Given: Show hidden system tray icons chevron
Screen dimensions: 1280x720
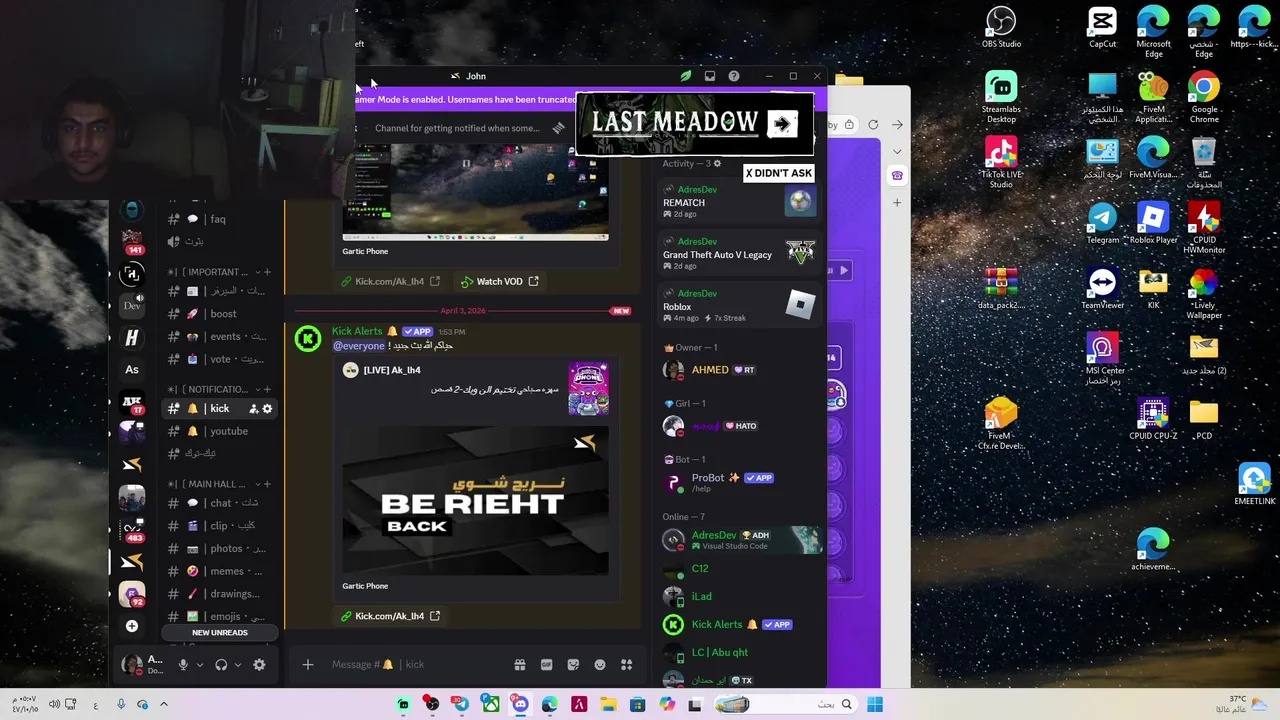Looking at the screenshot, I should [164, 705].
